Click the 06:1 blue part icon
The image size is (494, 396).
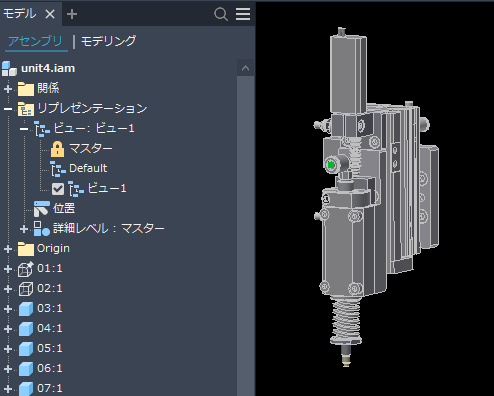(x=26, y=369)
